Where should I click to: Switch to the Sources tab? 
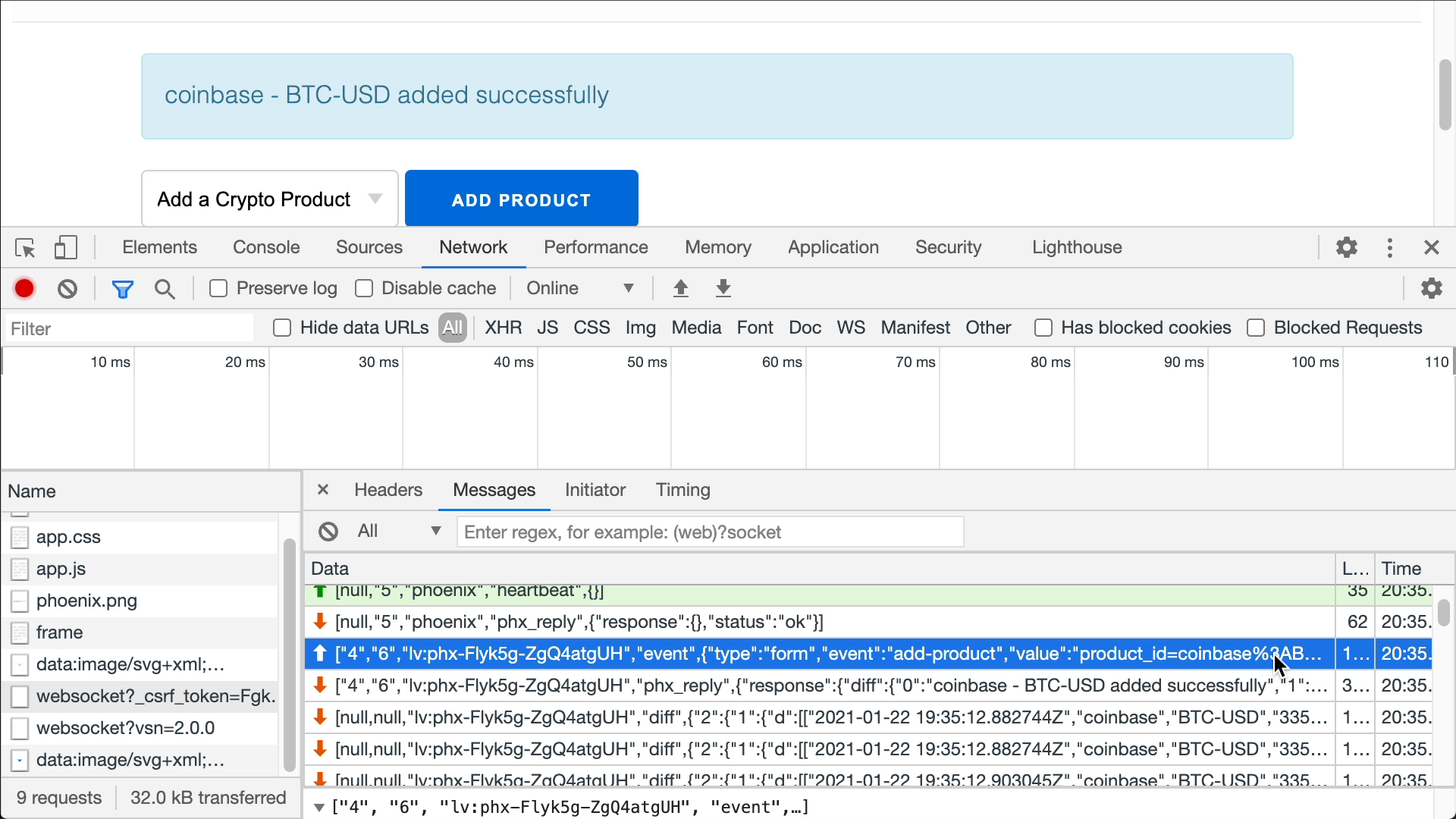pyautogui.click(x=369, y=247)
